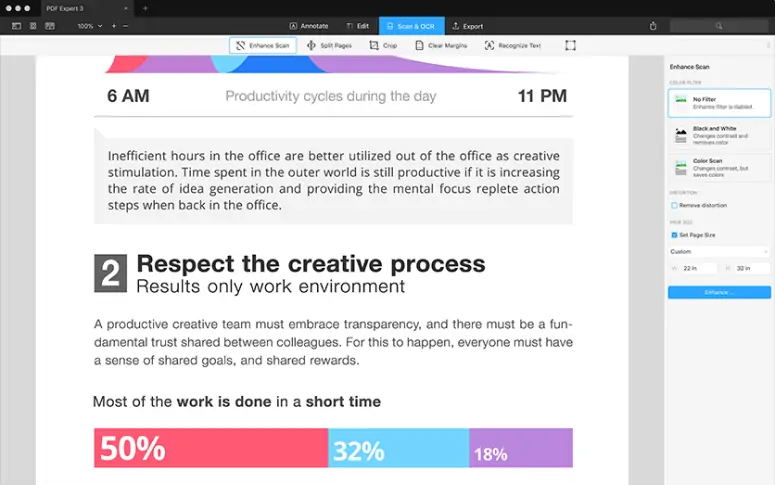Select the Enhance Scan tool
775x485 pixels.
click(x=263, y=45)
